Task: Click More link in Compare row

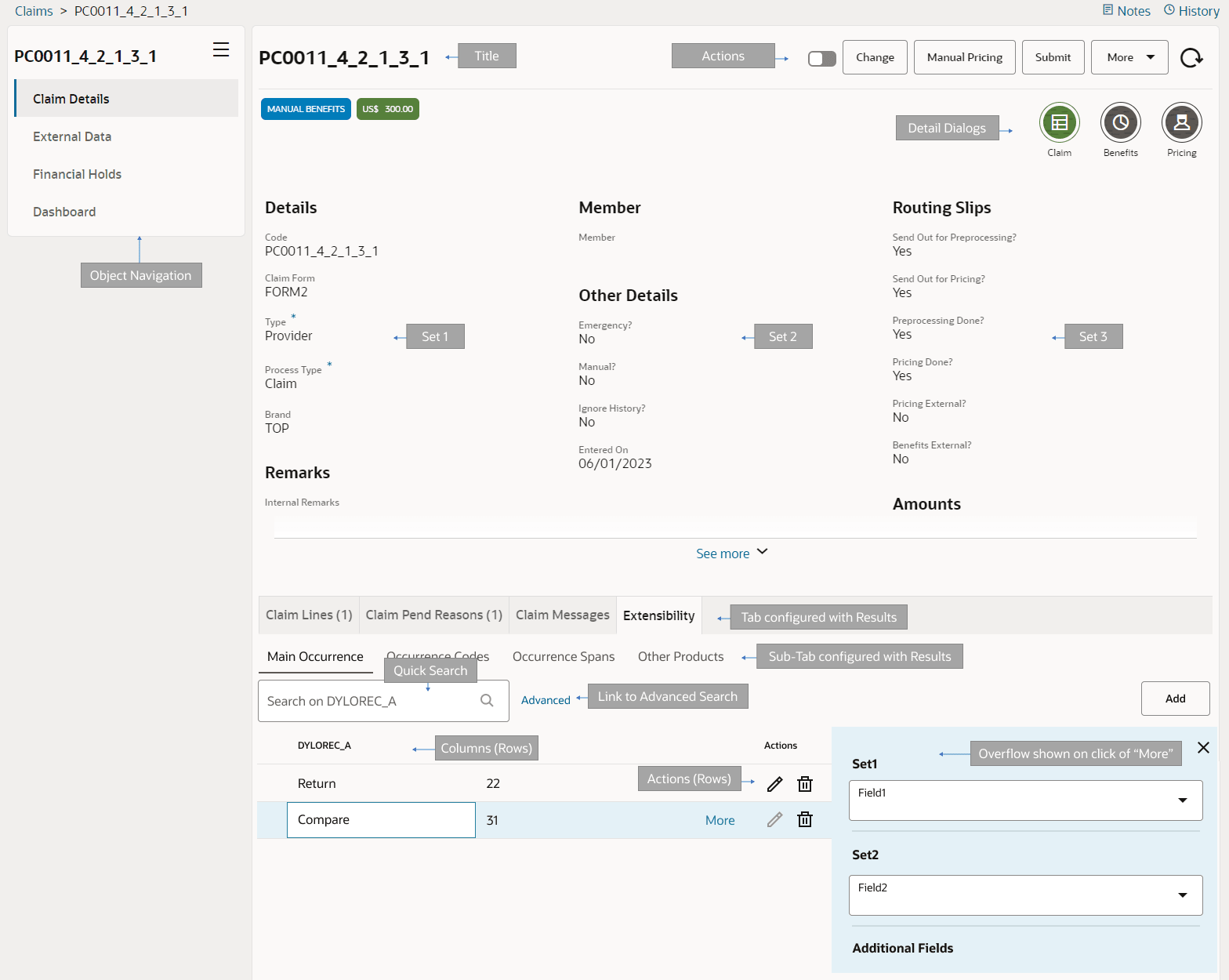Action: 720,820
